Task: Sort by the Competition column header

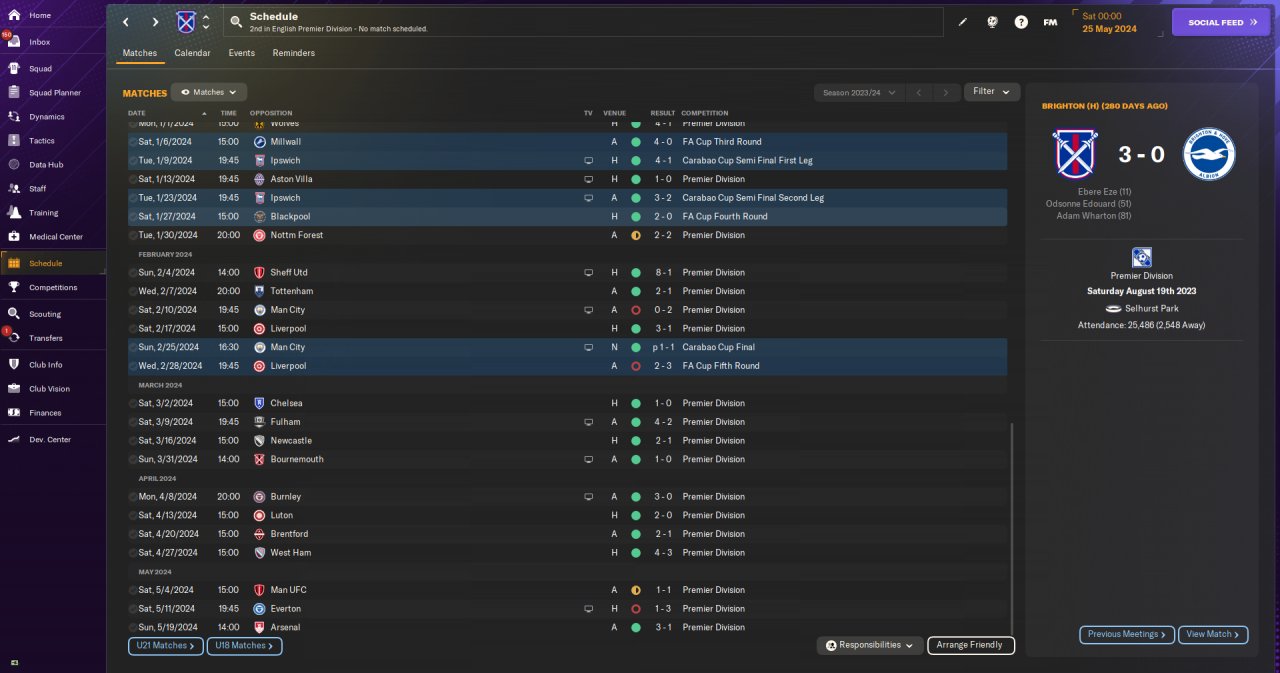Action: (x=705, y=113)
